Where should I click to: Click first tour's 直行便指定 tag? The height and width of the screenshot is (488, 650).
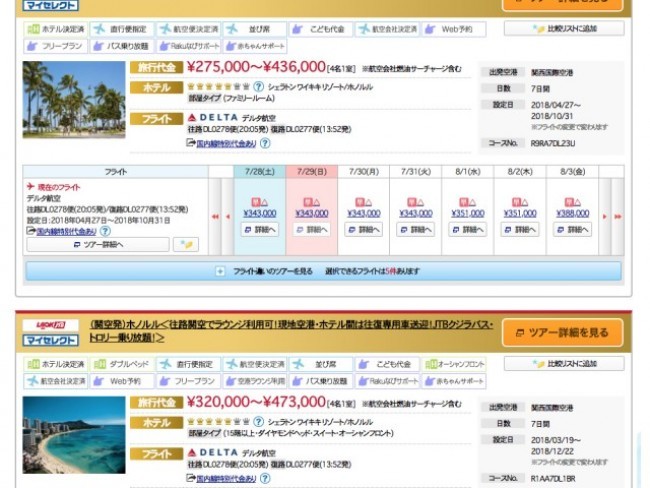click(122, 29)
